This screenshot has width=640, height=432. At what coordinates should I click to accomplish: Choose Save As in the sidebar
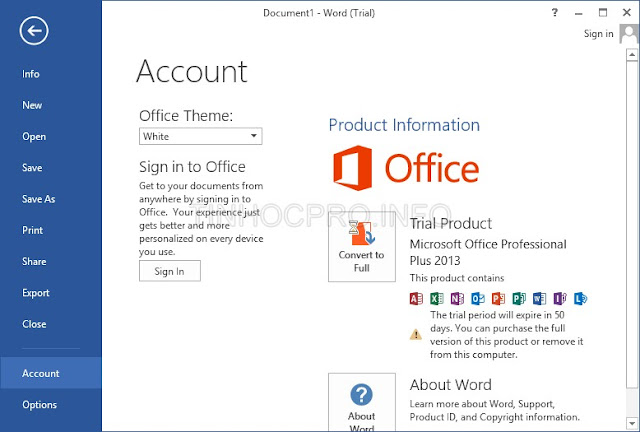pos(38,199)
